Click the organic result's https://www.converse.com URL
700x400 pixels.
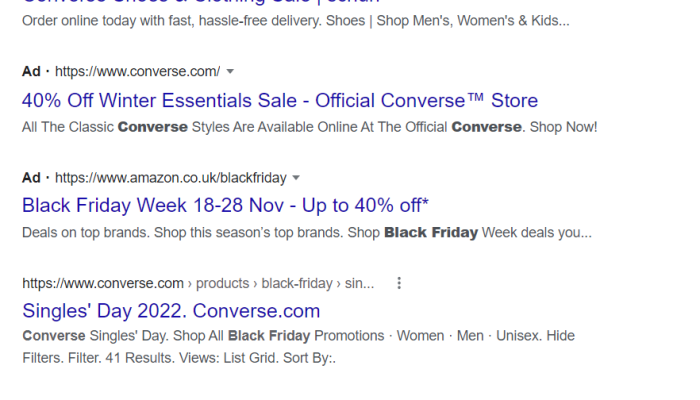tap(103, 283)
